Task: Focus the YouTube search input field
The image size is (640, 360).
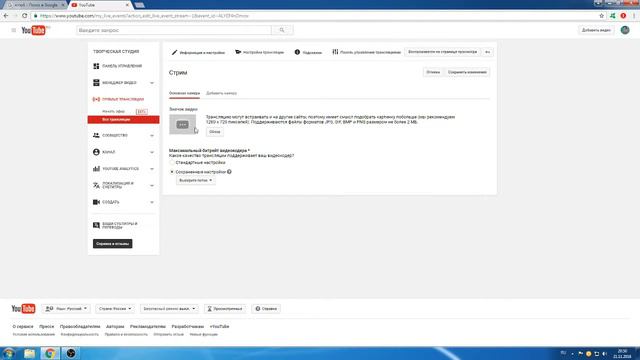Action: click(174, 30)
